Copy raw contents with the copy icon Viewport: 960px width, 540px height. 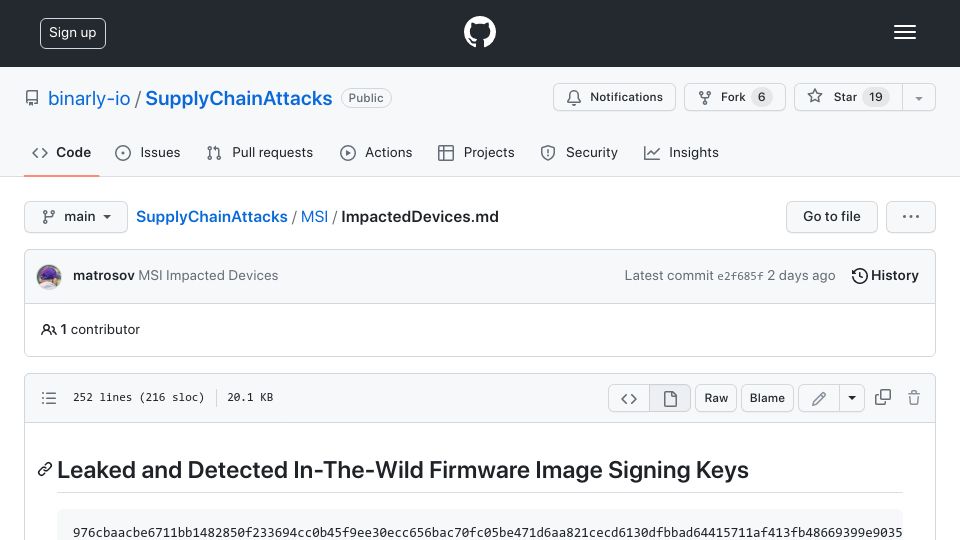pyautogui.click(x=883, y=397)
